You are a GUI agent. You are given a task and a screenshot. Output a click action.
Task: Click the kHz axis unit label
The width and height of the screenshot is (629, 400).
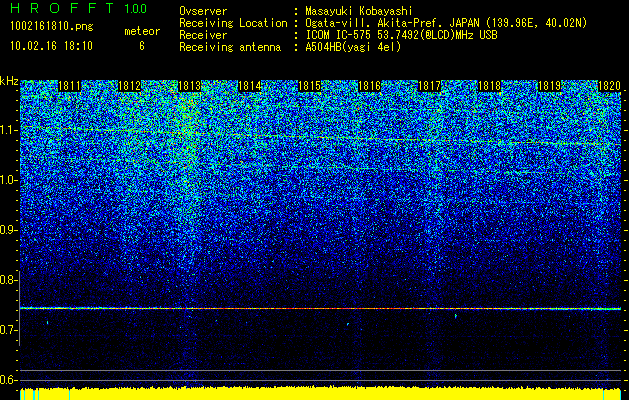[9, 81]
